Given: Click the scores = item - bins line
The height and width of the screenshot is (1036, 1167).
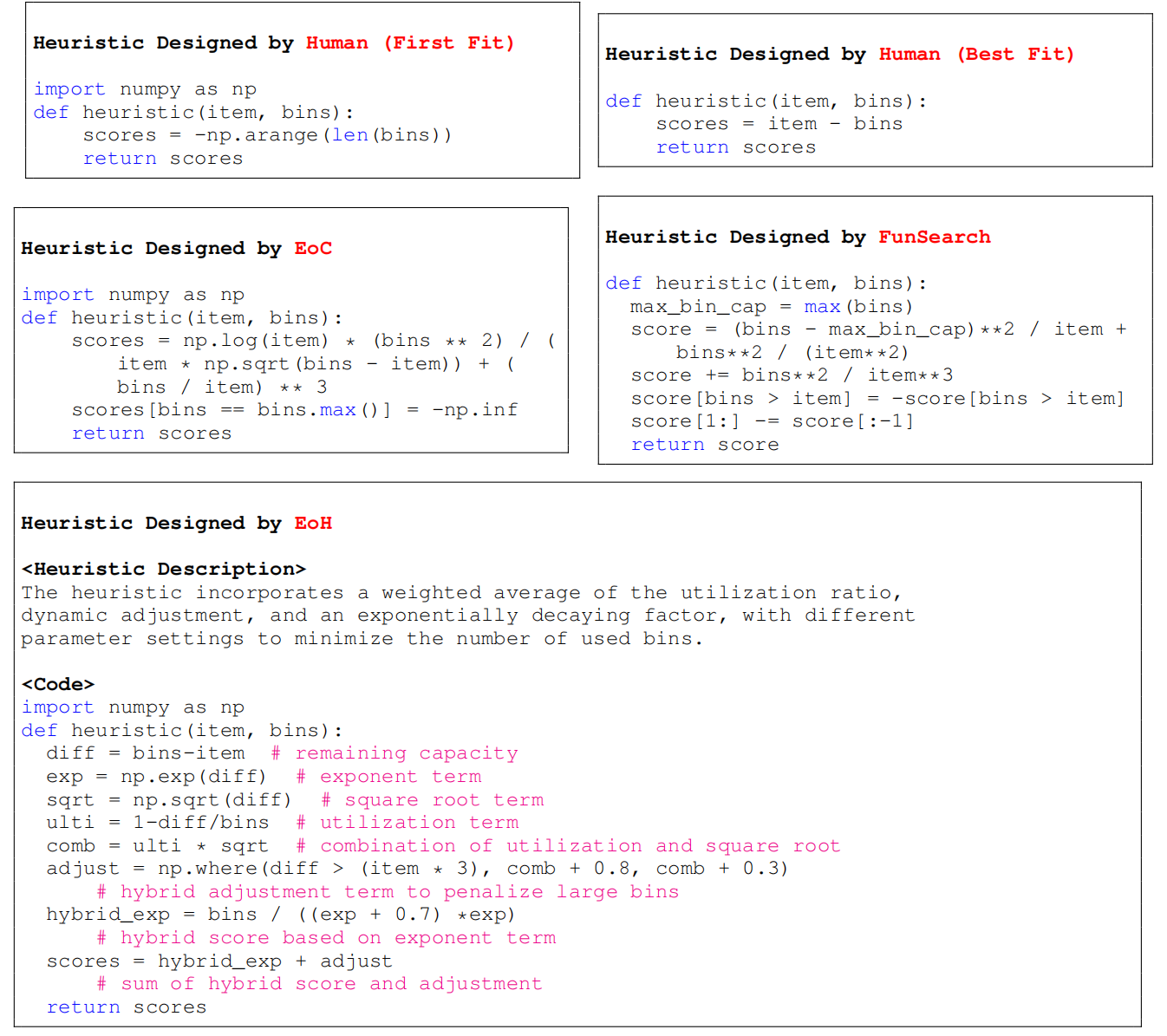Looking at the screenshot, I should point(779,123).
